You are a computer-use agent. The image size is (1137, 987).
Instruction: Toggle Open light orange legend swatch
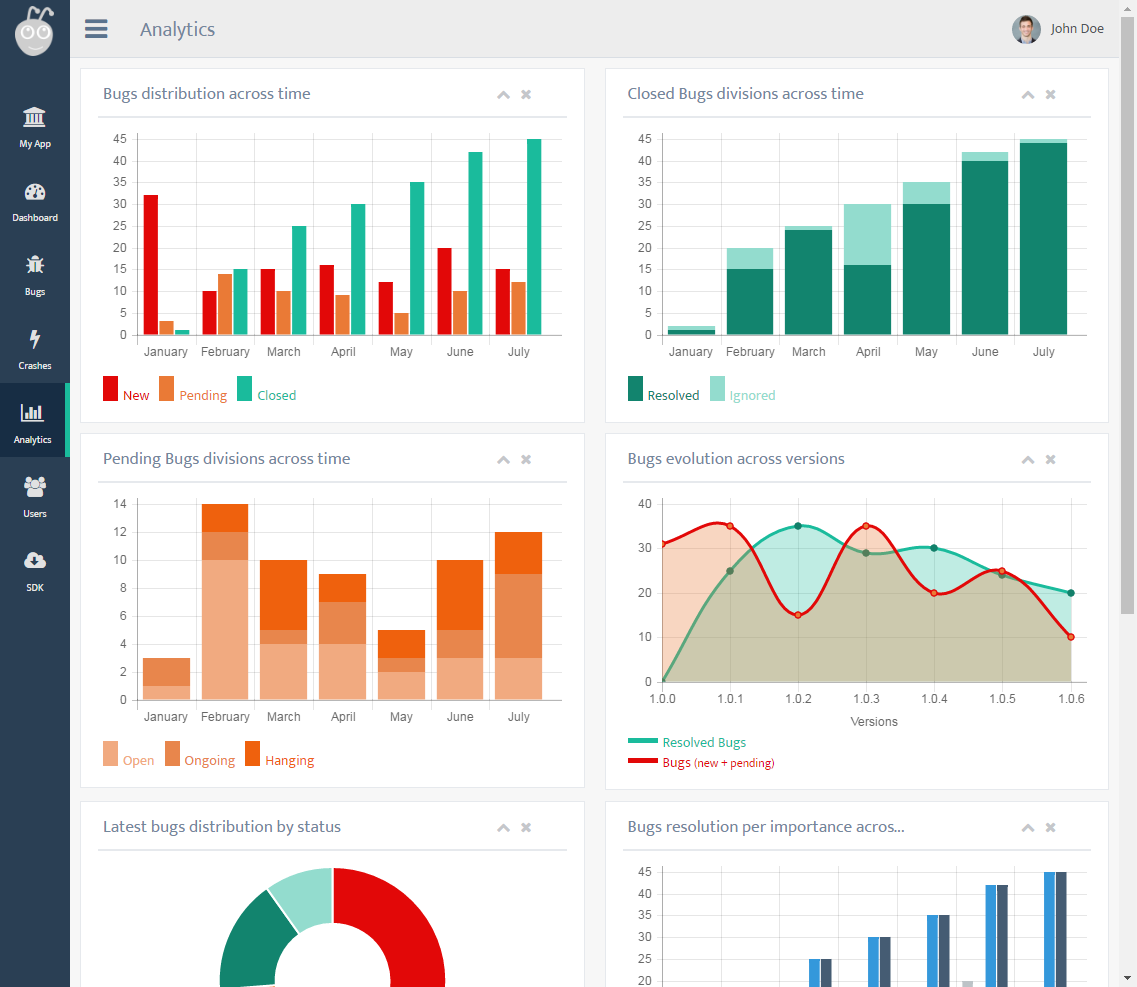point(110,753)
